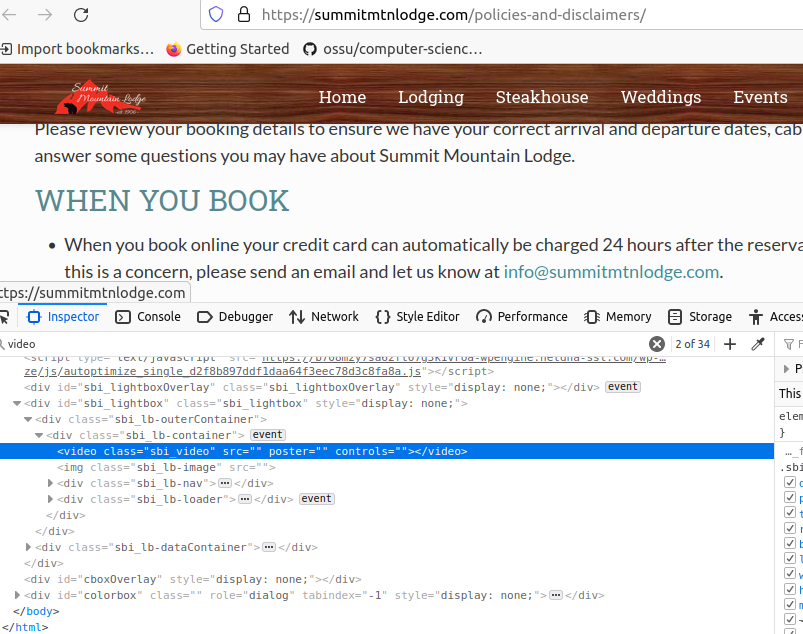Switch to the Storage tab
This screenshot has width=803, height=634.
pyautogui.click(x=700, y=317)
